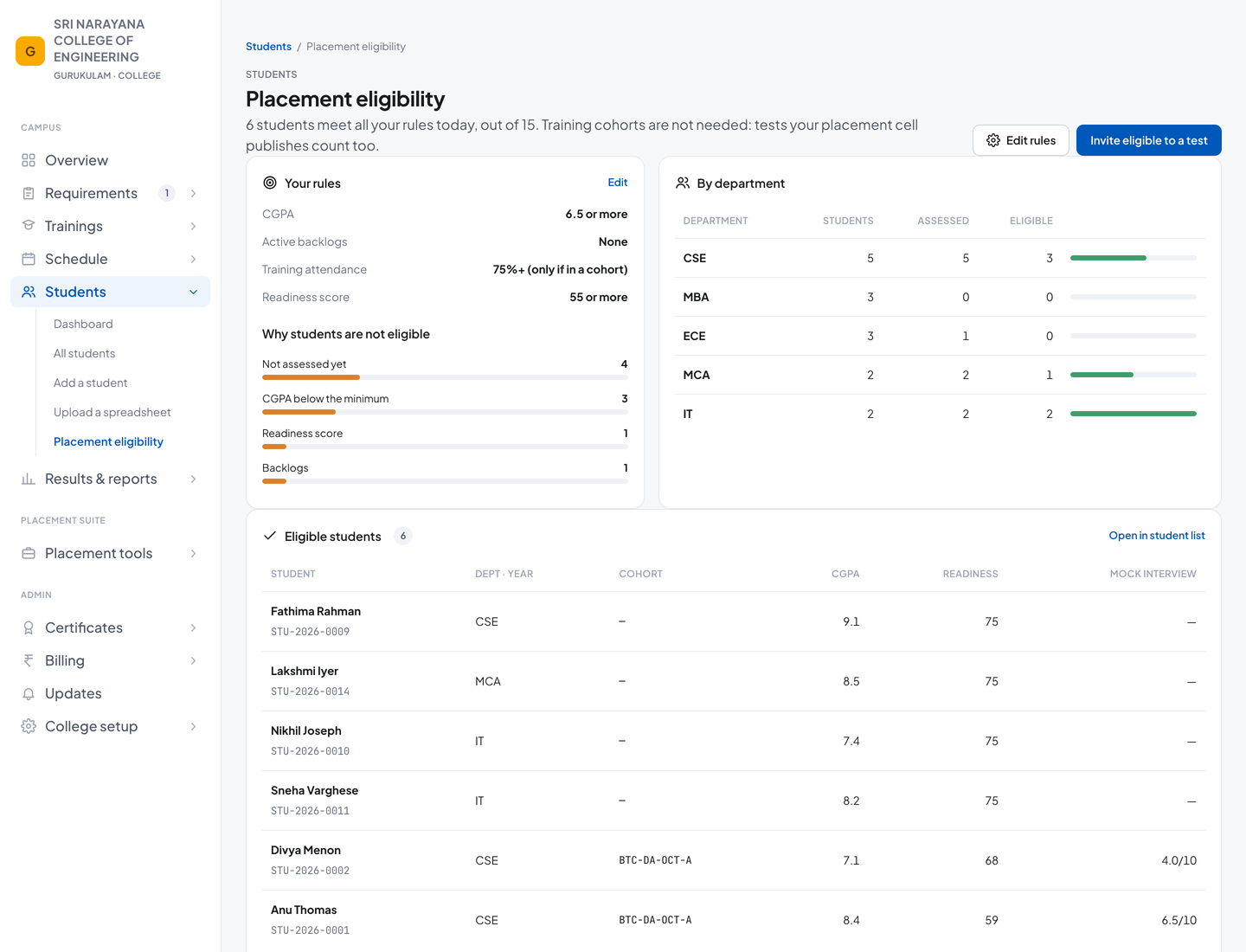Click the Students breadcrumb link
Screen dimensions: 1246x952
[268, 47]
